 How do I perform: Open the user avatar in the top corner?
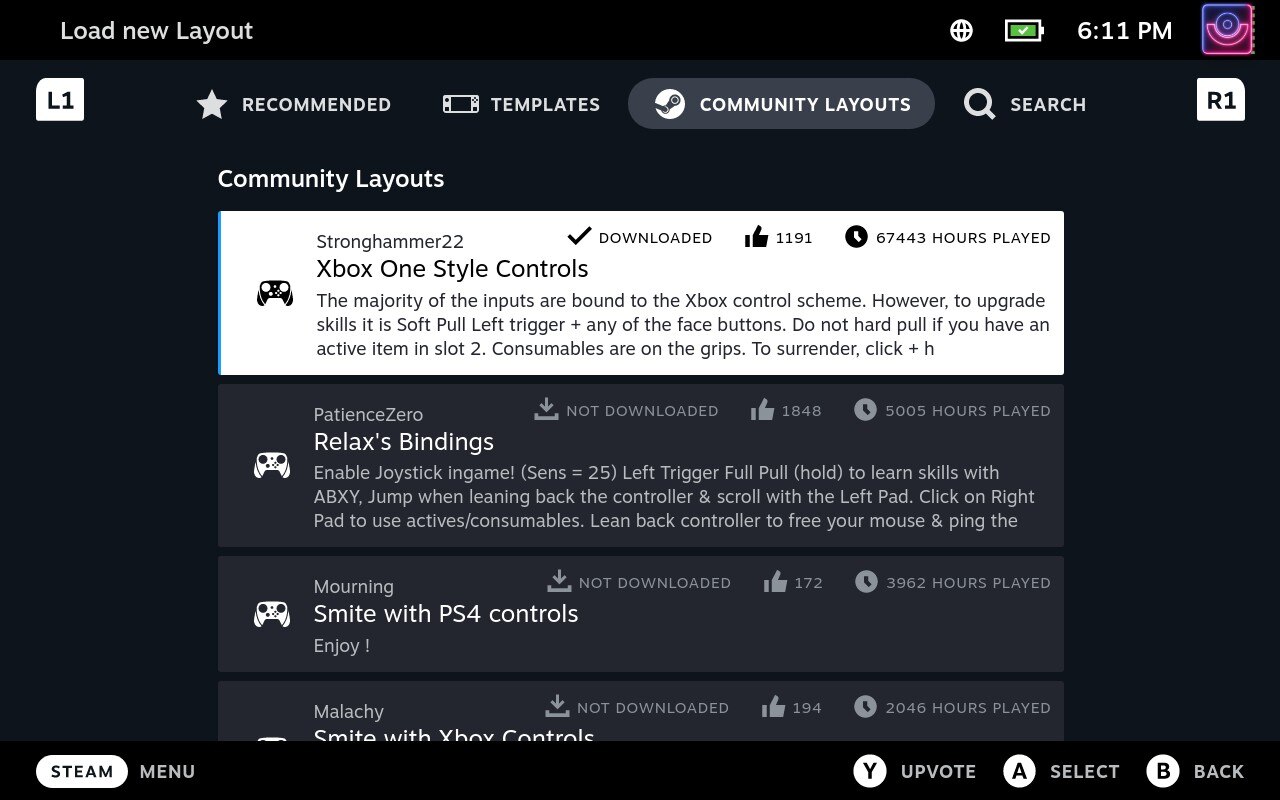pos(1229,30)
